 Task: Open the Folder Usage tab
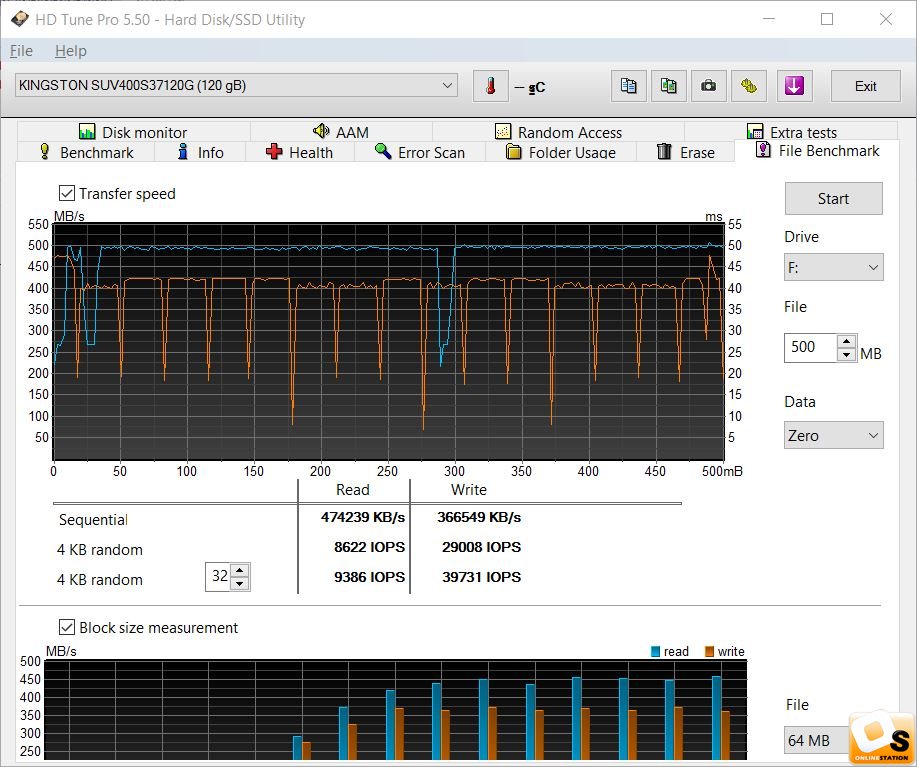click(561, 152)
